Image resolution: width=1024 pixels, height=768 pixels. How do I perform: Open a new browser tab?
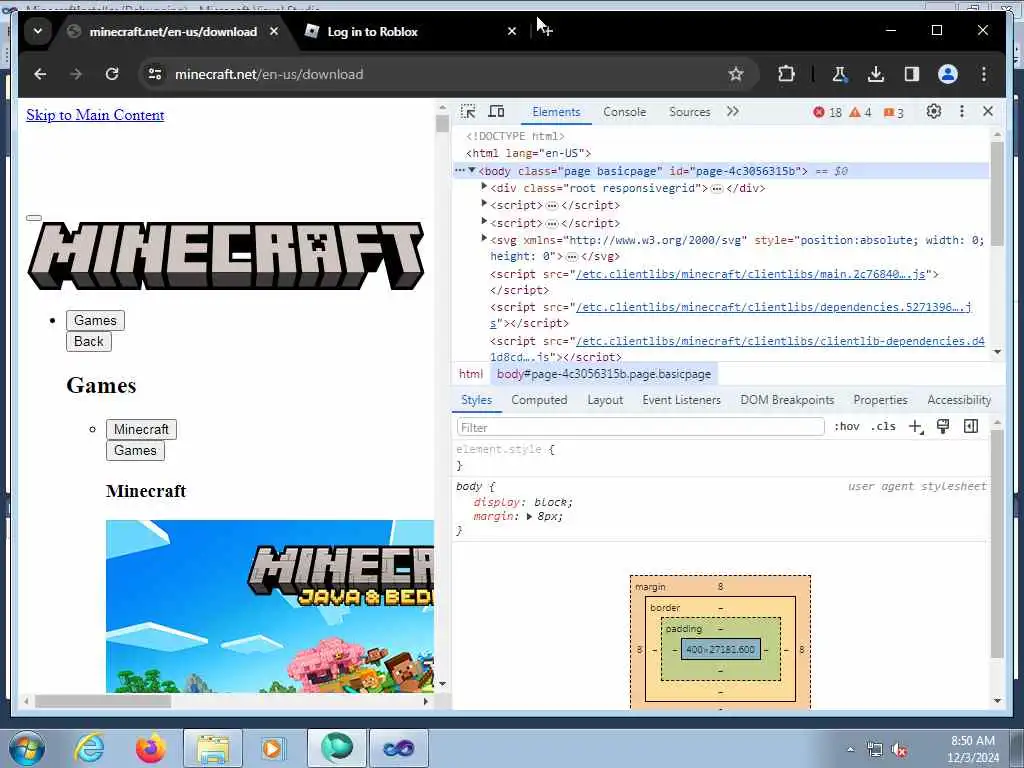coord(545,31)
